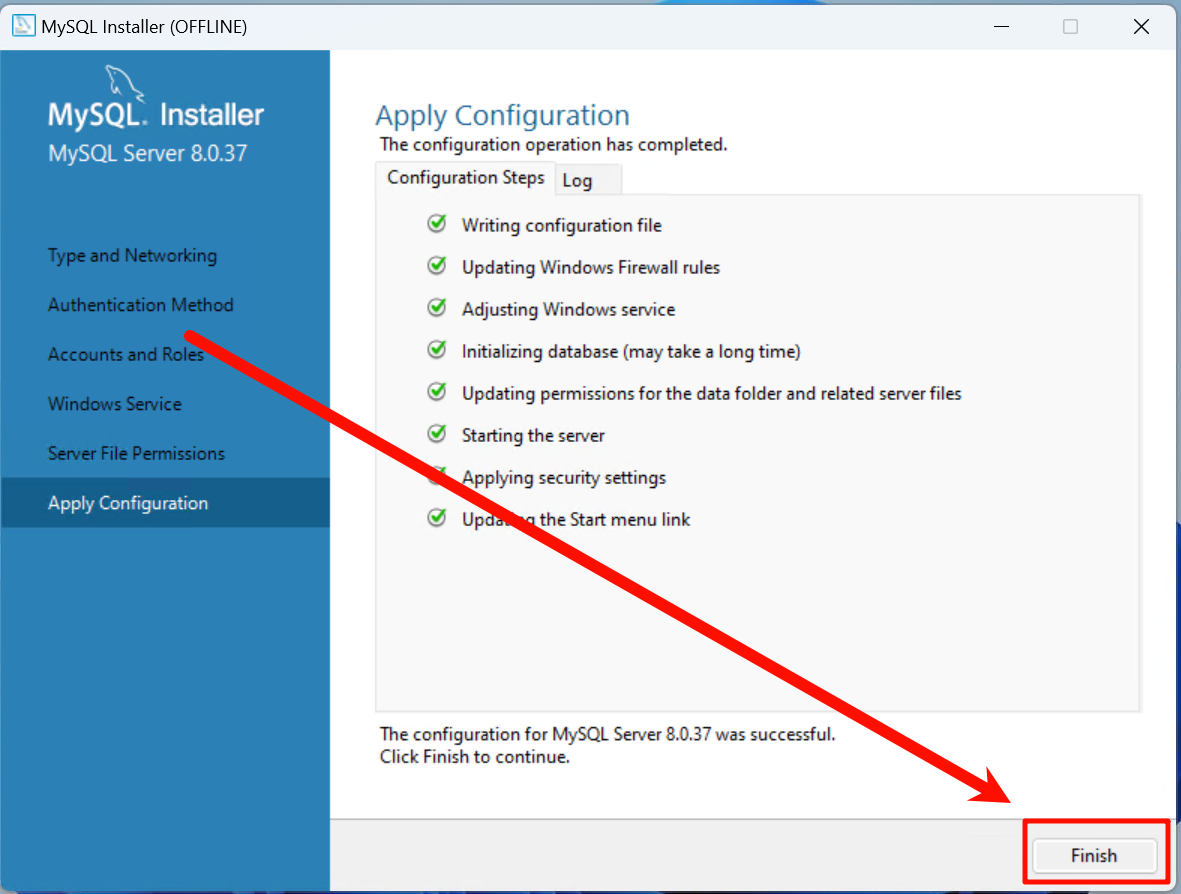Screen dimensions: 1181x894
Task: Click check icon beside Initializing database
Action: point(437,349)
